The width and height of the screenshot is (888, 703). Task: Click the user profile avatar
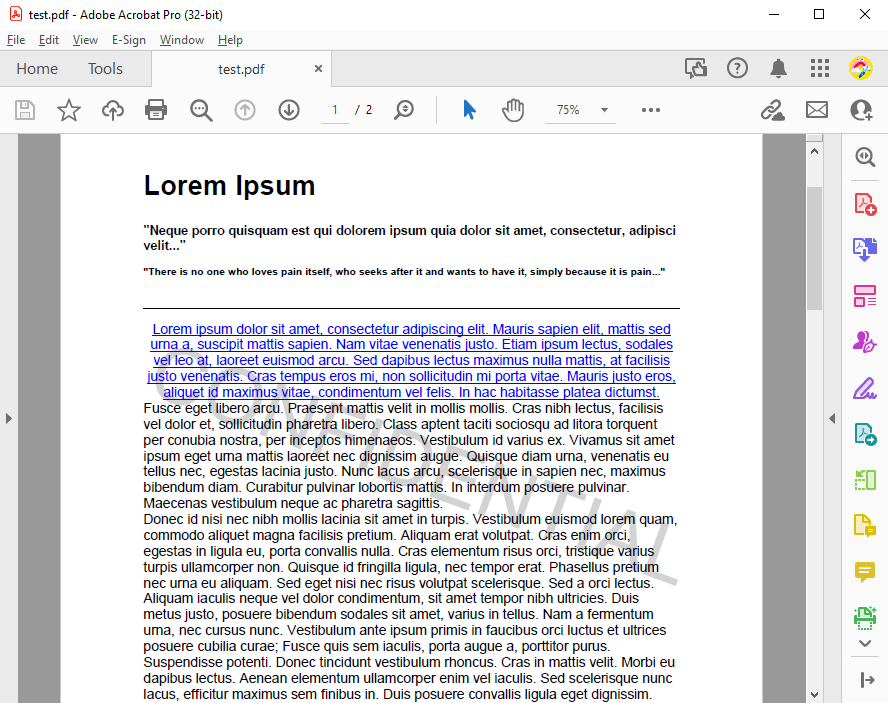click(860, 69)
